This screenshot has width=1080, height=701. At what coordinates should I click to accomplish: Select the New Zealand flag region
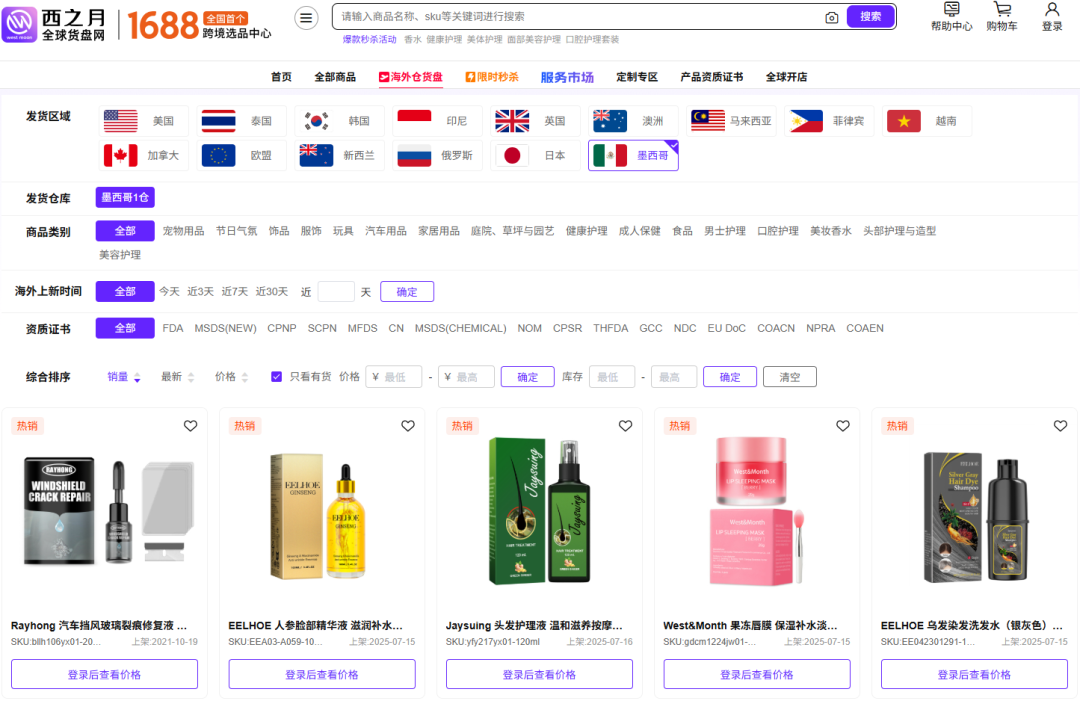point(338,156)
